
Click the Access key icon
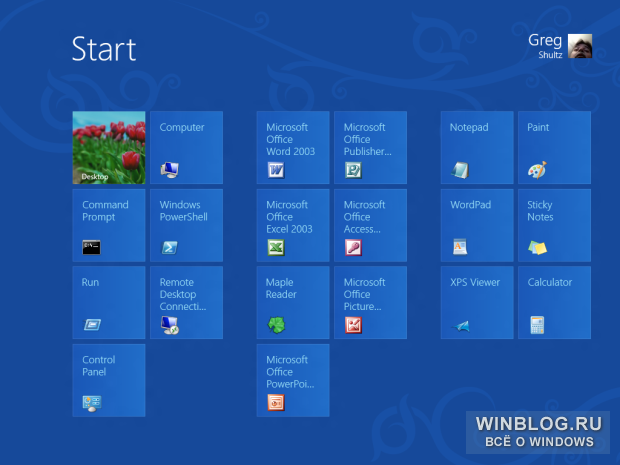pos(353,248)
